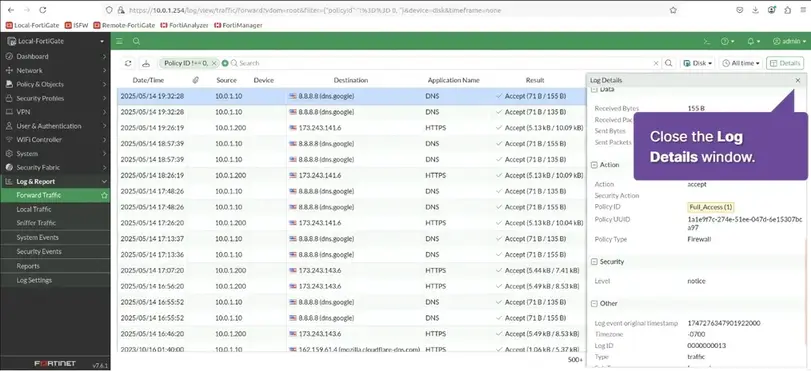This screenshot has height=371, width=811.
Task: Open the Disk log source dropdown
Action: pyautogui.click(x=697, y=63)
